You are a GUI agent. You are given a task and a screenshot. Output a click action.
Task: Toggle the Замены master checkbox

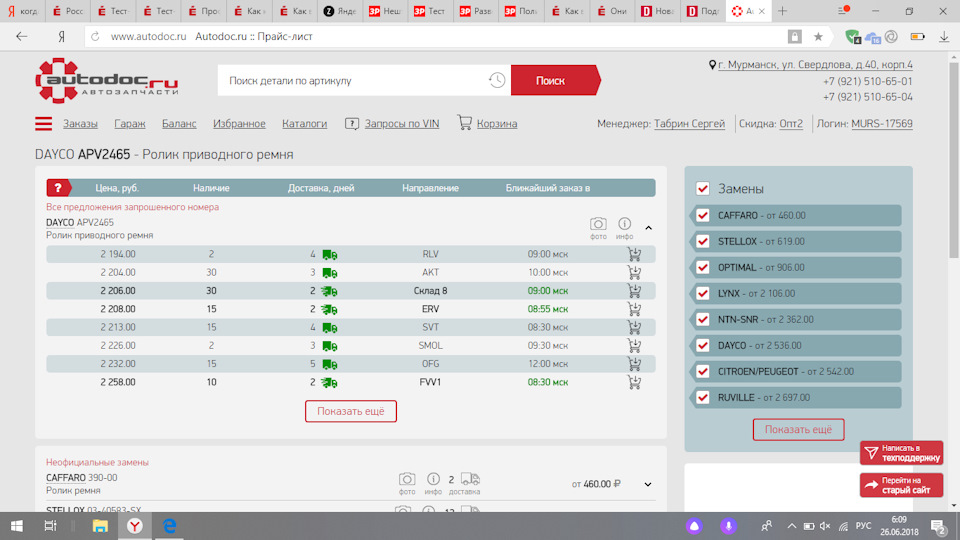pyautogui.click(x=703, y=189)
